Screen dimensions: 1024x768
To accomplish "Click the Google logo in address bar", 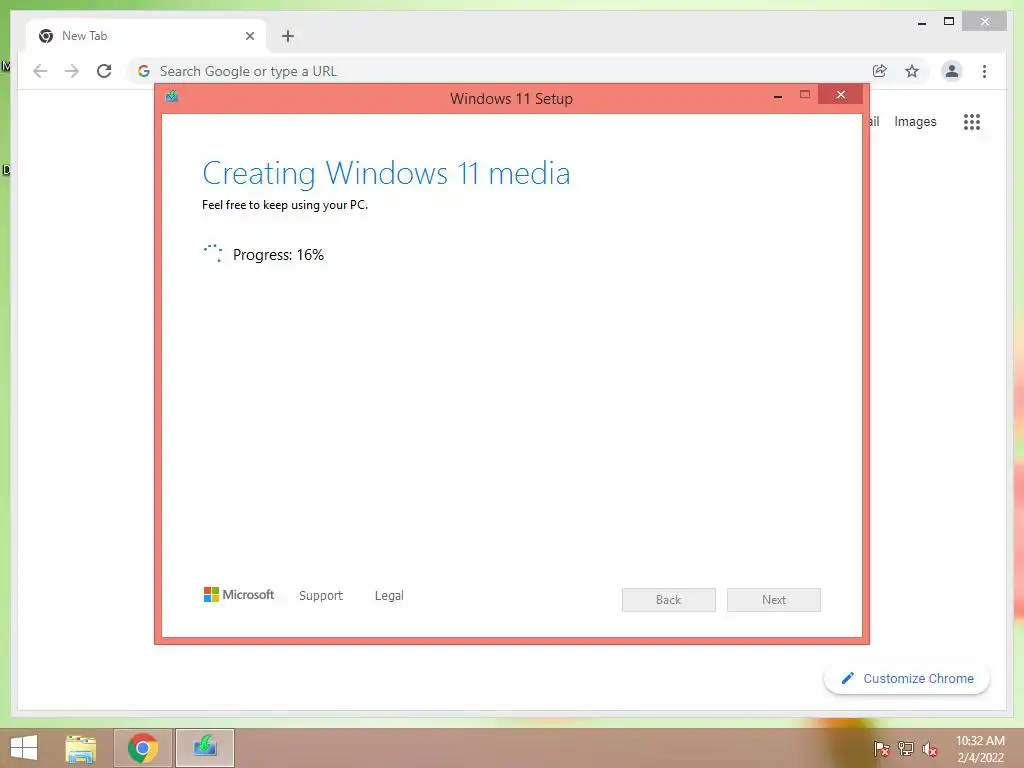I will click(x=144, y=71).
